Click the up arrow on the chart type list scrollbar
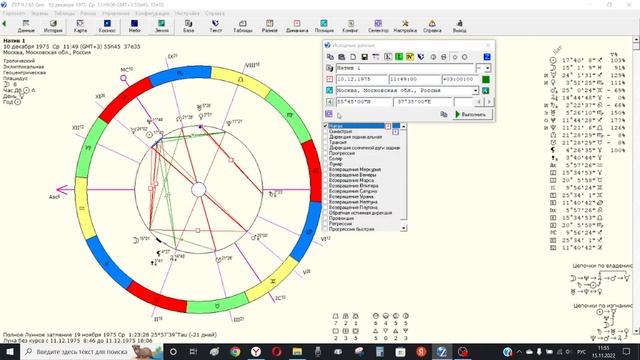This screenshot has height=360, width=640. coord(404,127)
